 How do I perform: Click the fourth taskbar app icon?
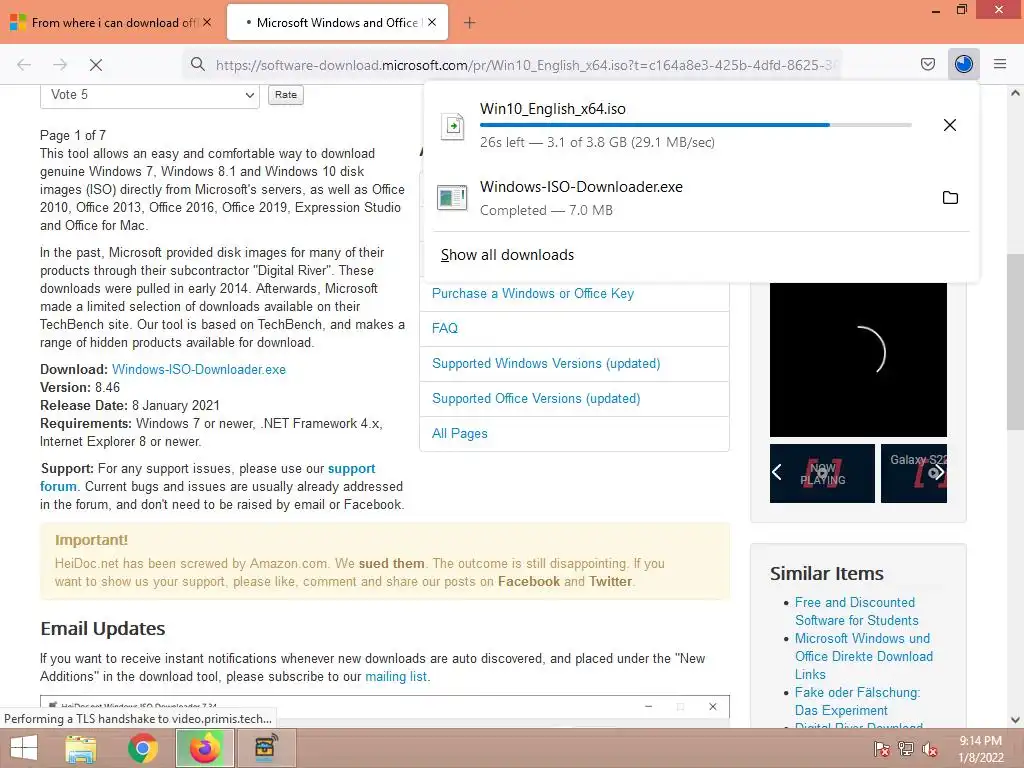pos(266,748)
